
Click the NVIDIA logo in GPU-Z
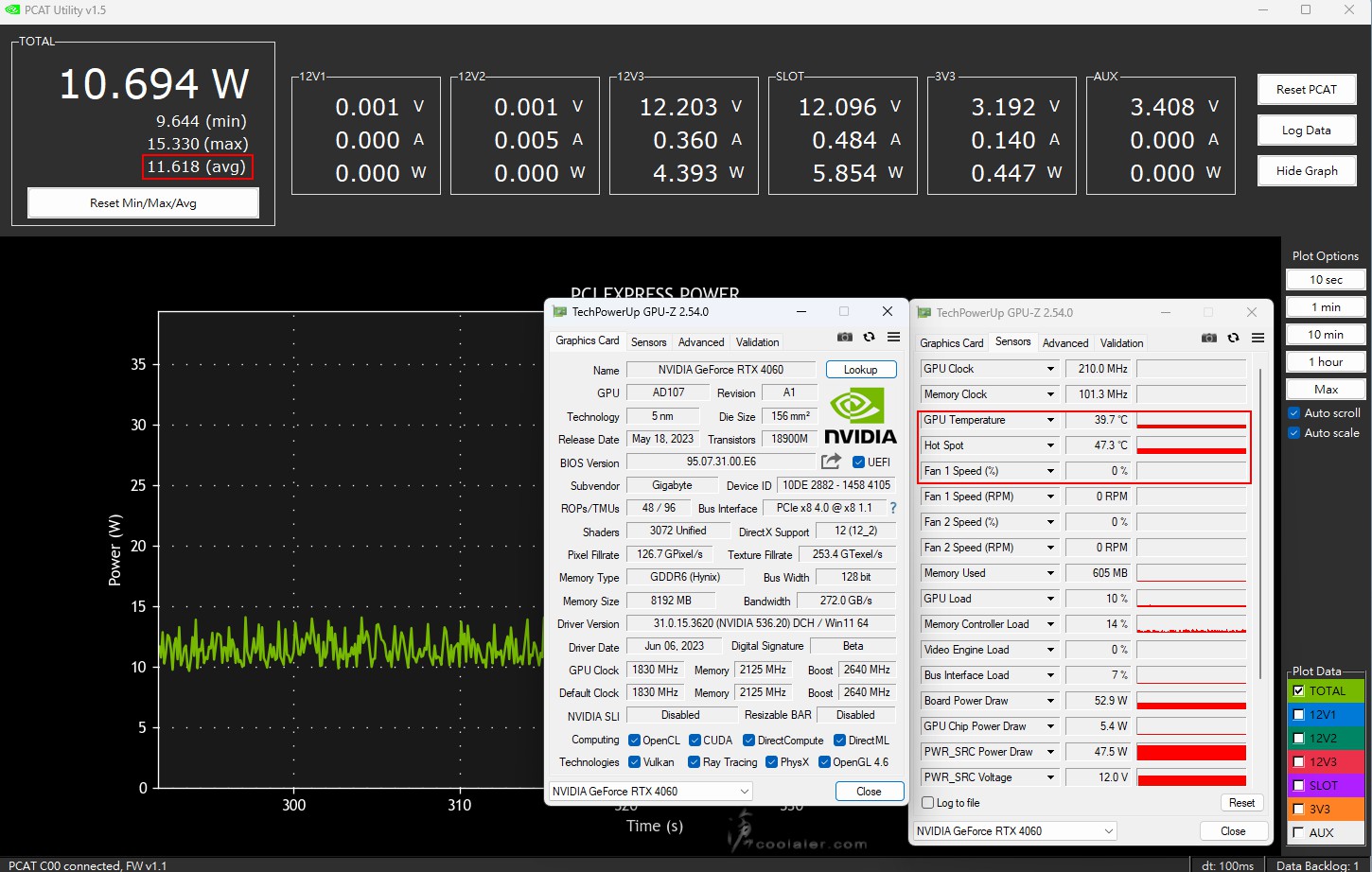[860, 416]
